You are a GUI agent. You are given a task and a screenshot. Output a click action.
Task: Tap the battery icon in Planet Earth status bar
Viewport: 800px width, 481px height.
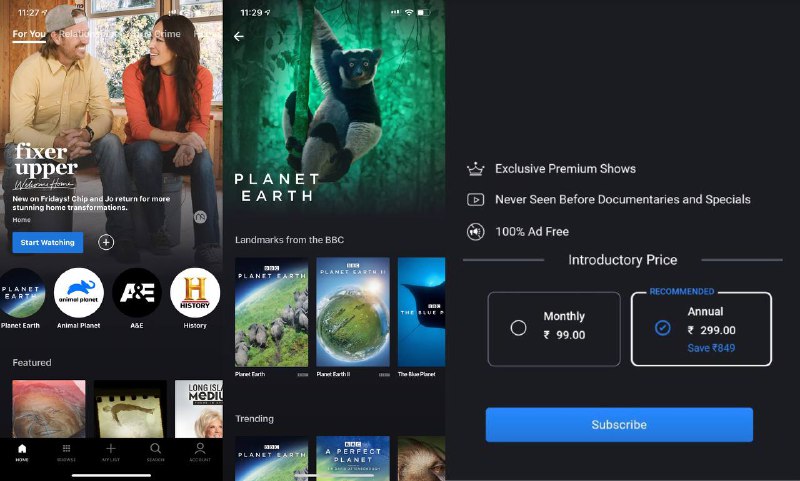click(x=424, y=12)
